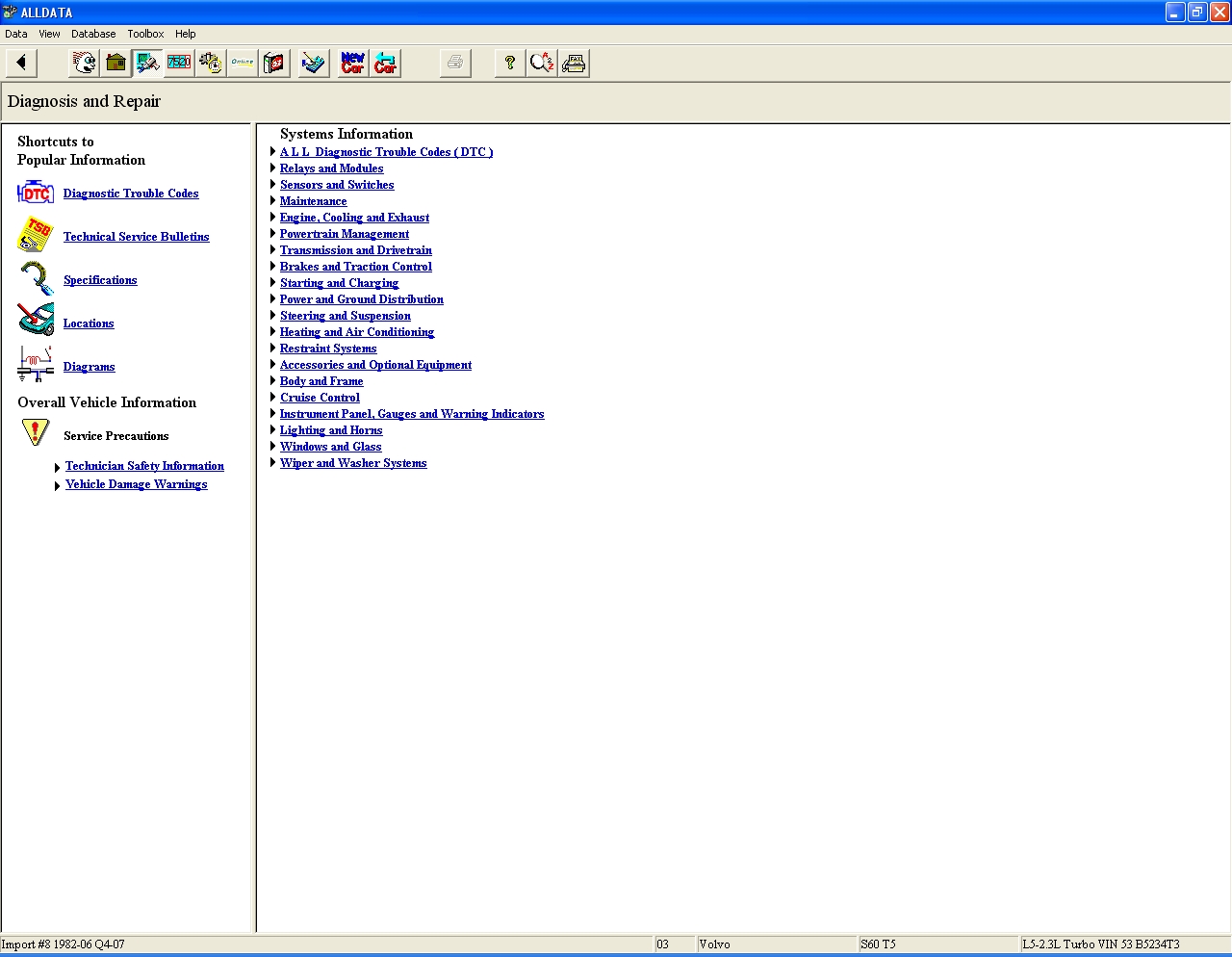Open Technical Service Bulletins link
The width and height of the screenshot is (1232, 957).
click(x=136, y=237)
